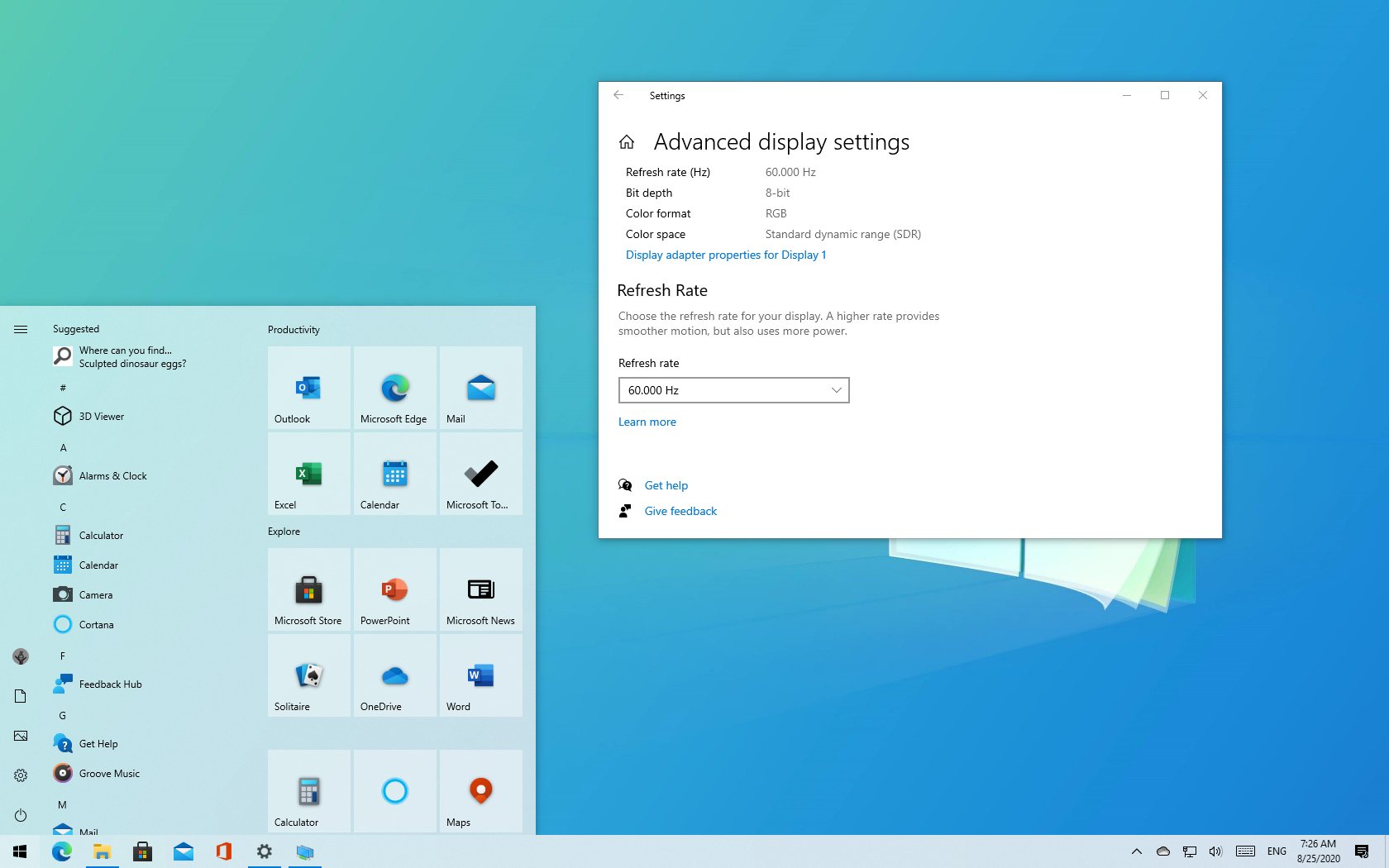Click the home icon in Settings
This screenshot has width=1389, height=868.
click(x=627, y=141)
